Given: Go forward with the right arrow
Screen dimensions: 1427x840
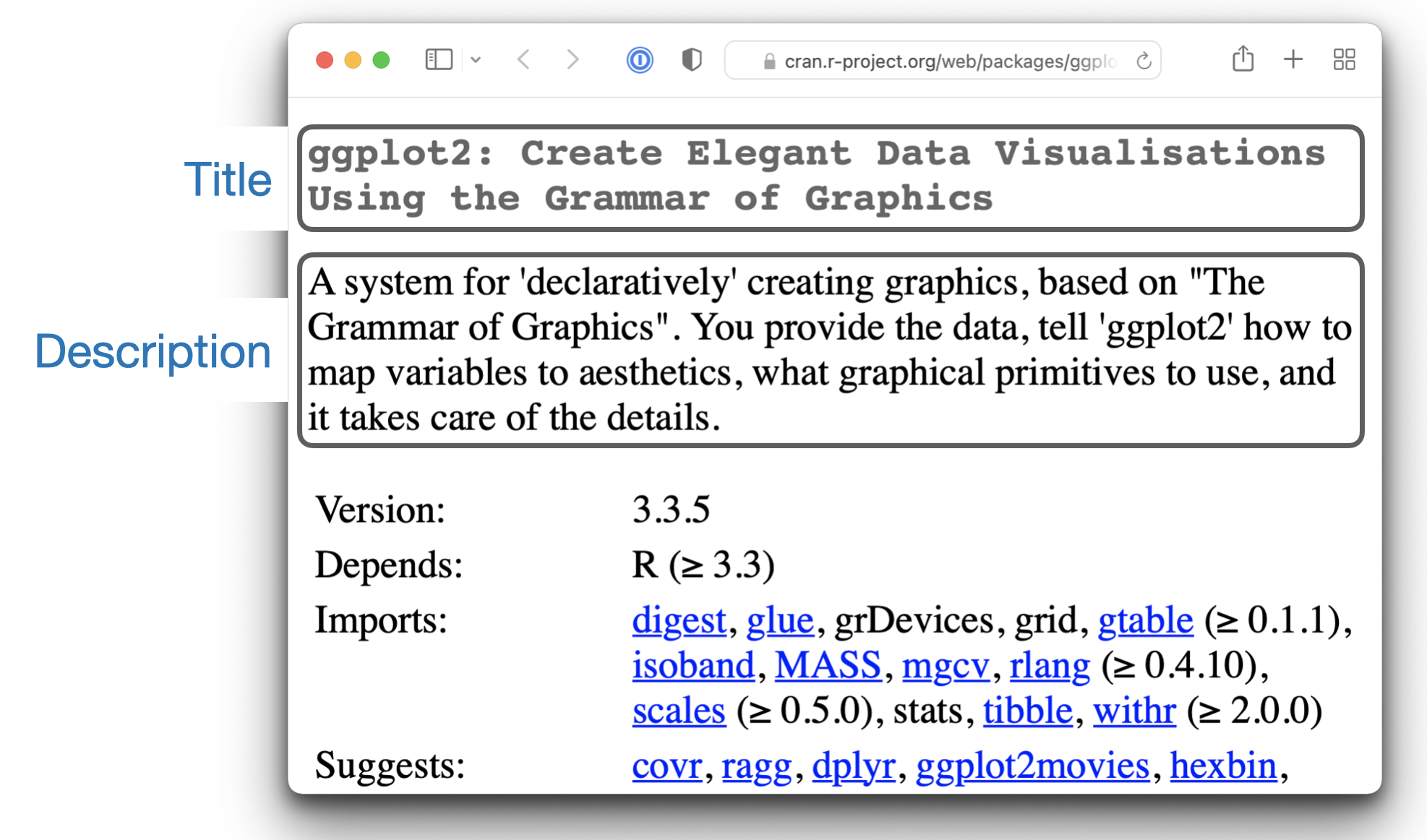Looking at the screenshot, I should pos(573,59).
